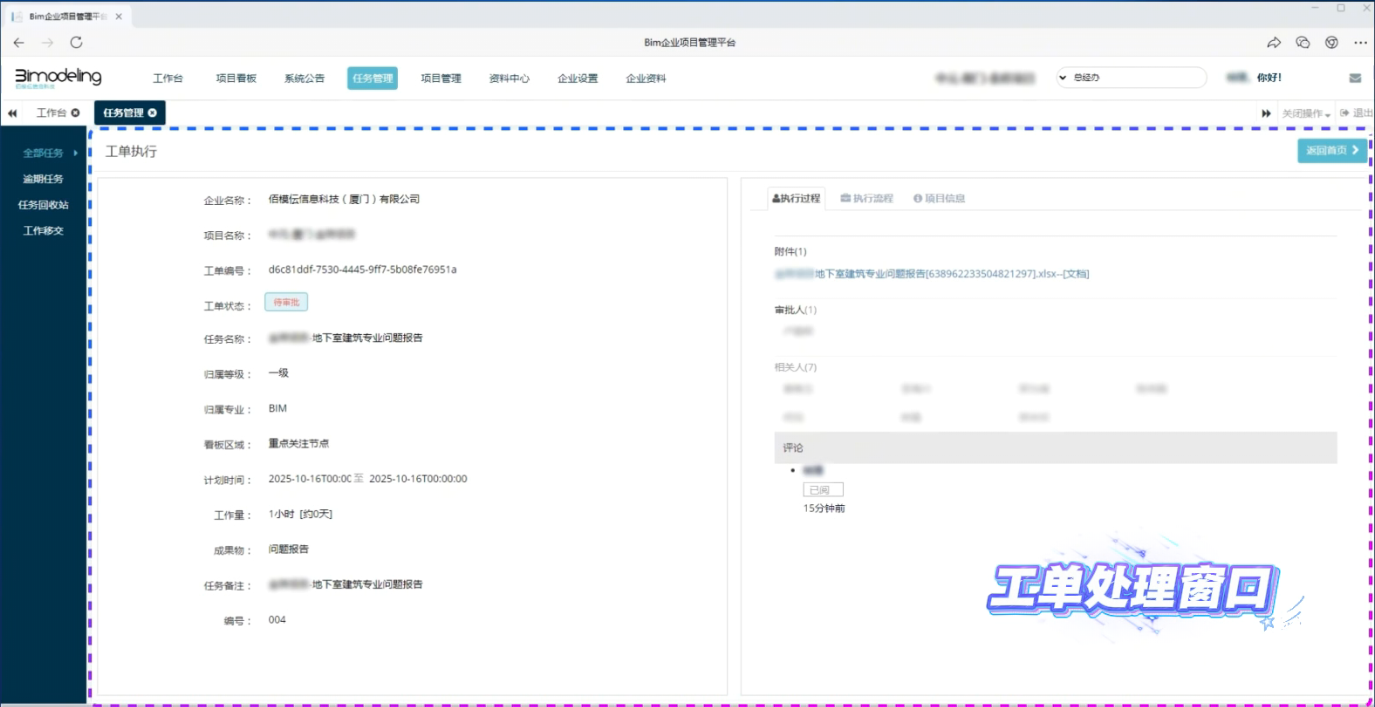Open the browser three-dot menu
Viewport: 1375px width, 707px height.
point(1360,43)
